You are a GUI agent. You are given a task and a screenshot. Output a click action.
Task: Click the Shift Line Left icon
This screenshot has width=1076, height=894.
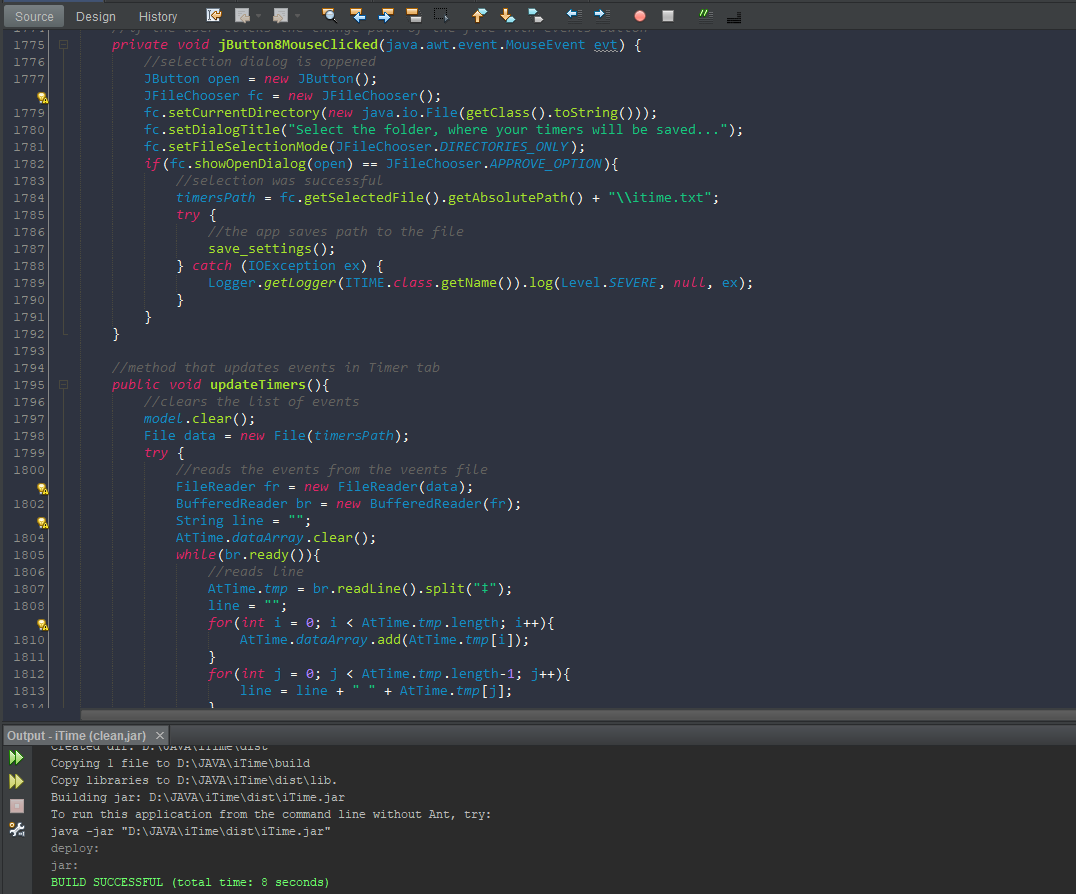[x=573, y=16]
